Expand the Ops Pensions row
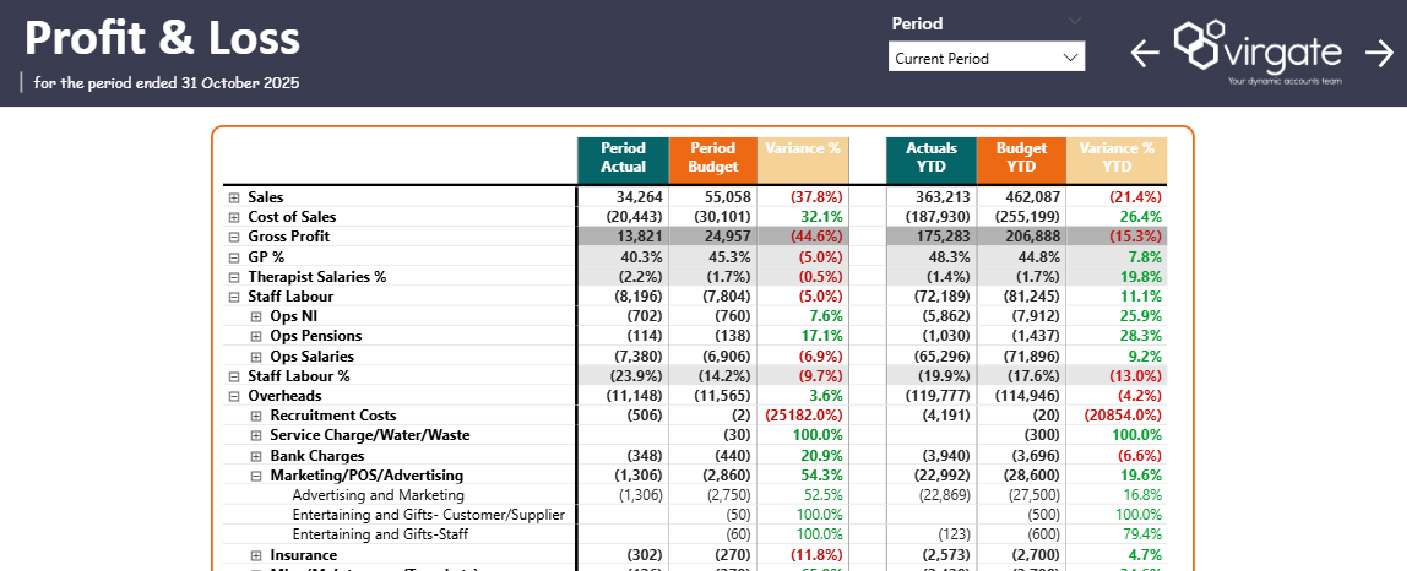The image size is (1407, 571). [256, 337]
